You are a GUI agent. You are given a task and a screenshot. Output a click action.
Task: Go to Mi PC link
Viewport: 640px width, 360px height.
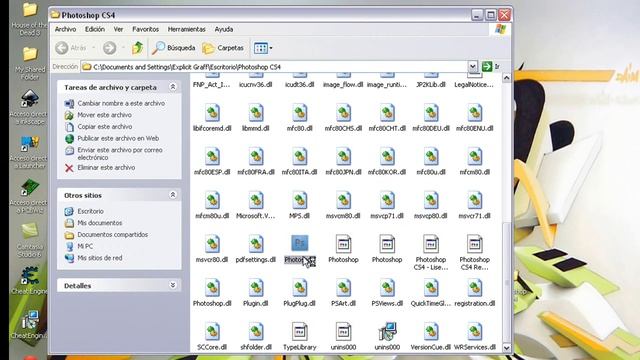click(x=85, y=246)
